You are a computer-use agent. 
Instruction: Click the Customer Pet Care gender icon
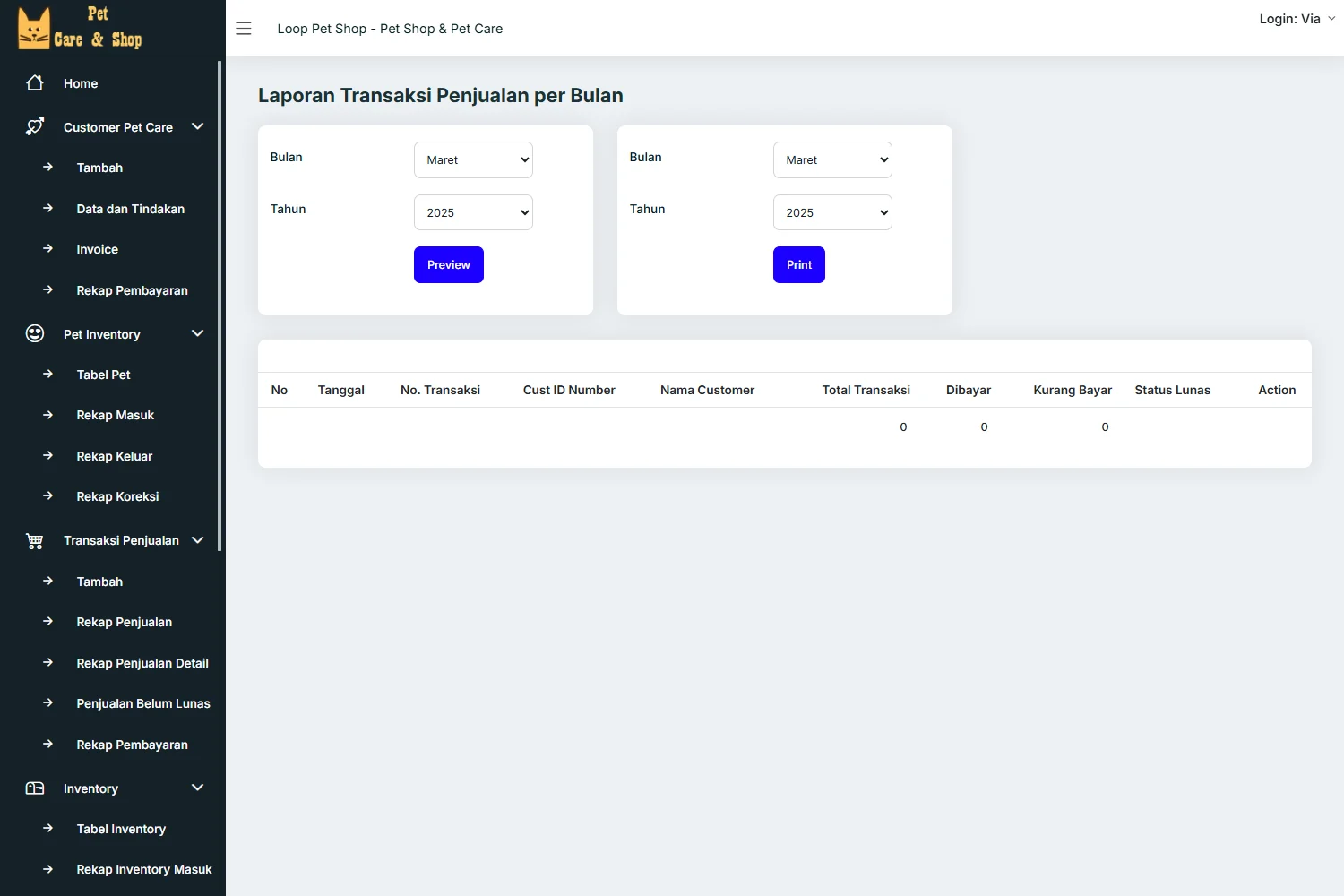(35, 127)
